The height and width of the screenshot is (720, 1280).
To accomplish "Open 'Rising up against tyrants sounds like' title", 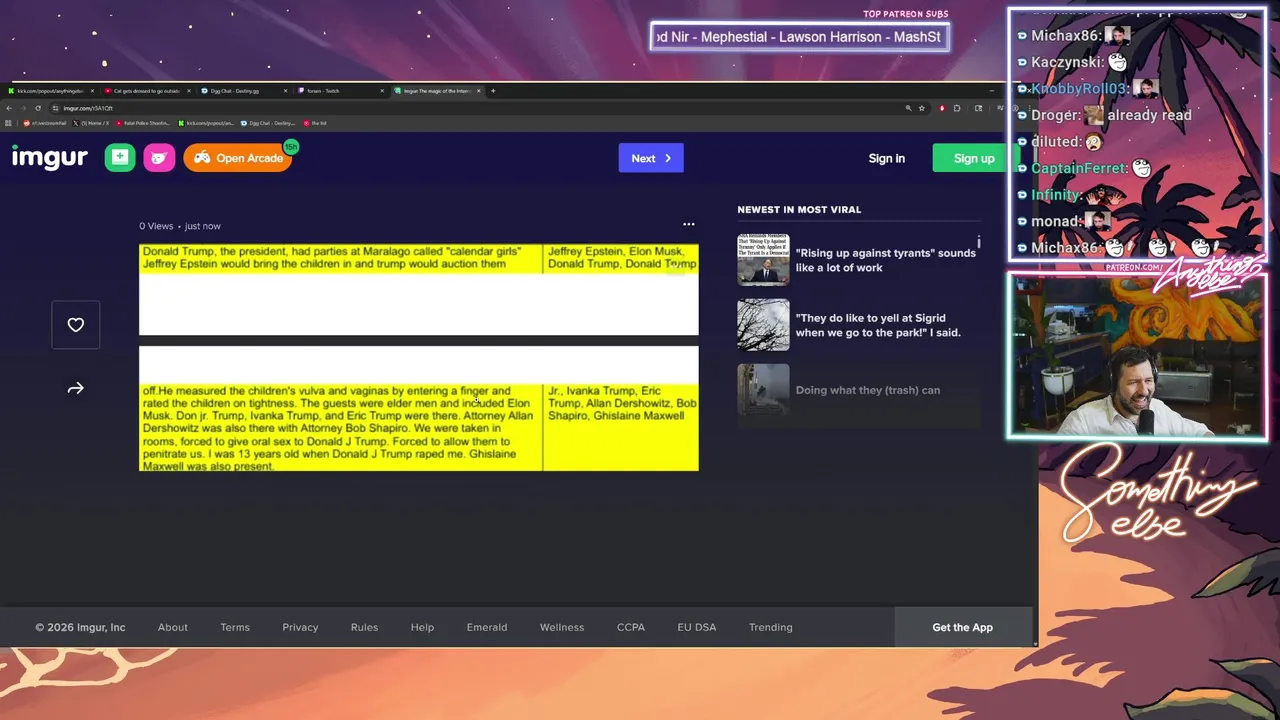I will coord(885,260).
